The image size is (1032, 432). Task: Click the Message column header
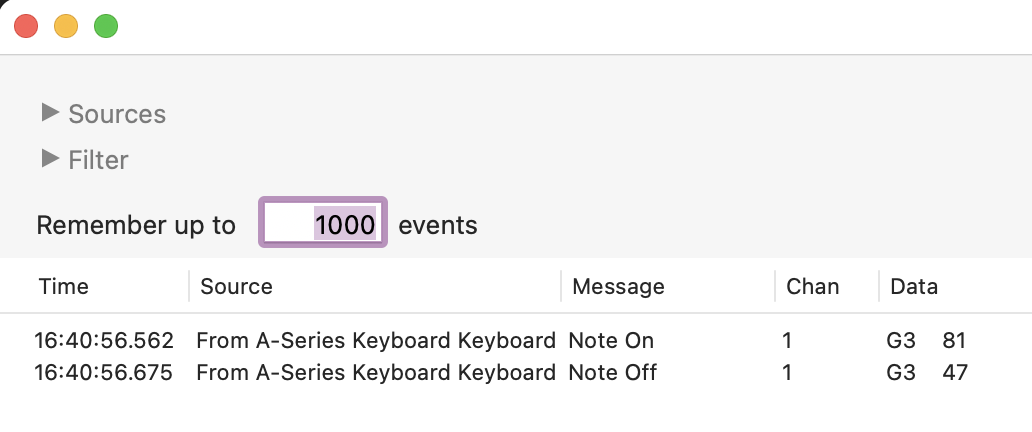[618, 287]
